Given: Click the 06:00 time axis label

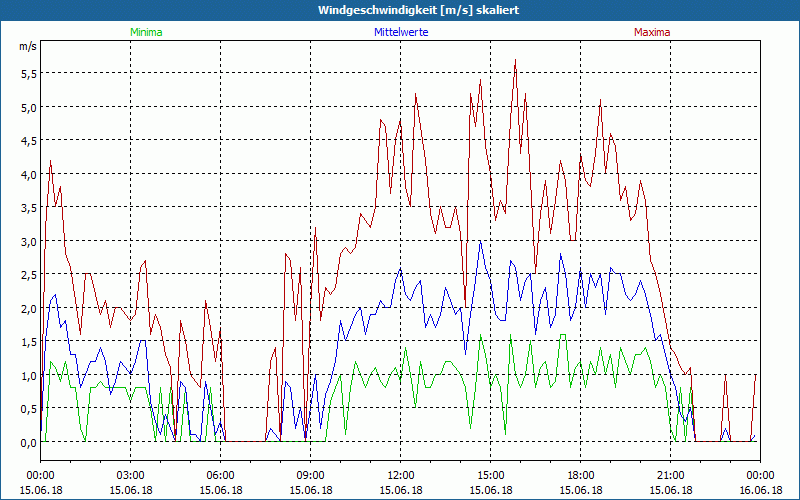Looking at the screenshot, I should [221, 475].
